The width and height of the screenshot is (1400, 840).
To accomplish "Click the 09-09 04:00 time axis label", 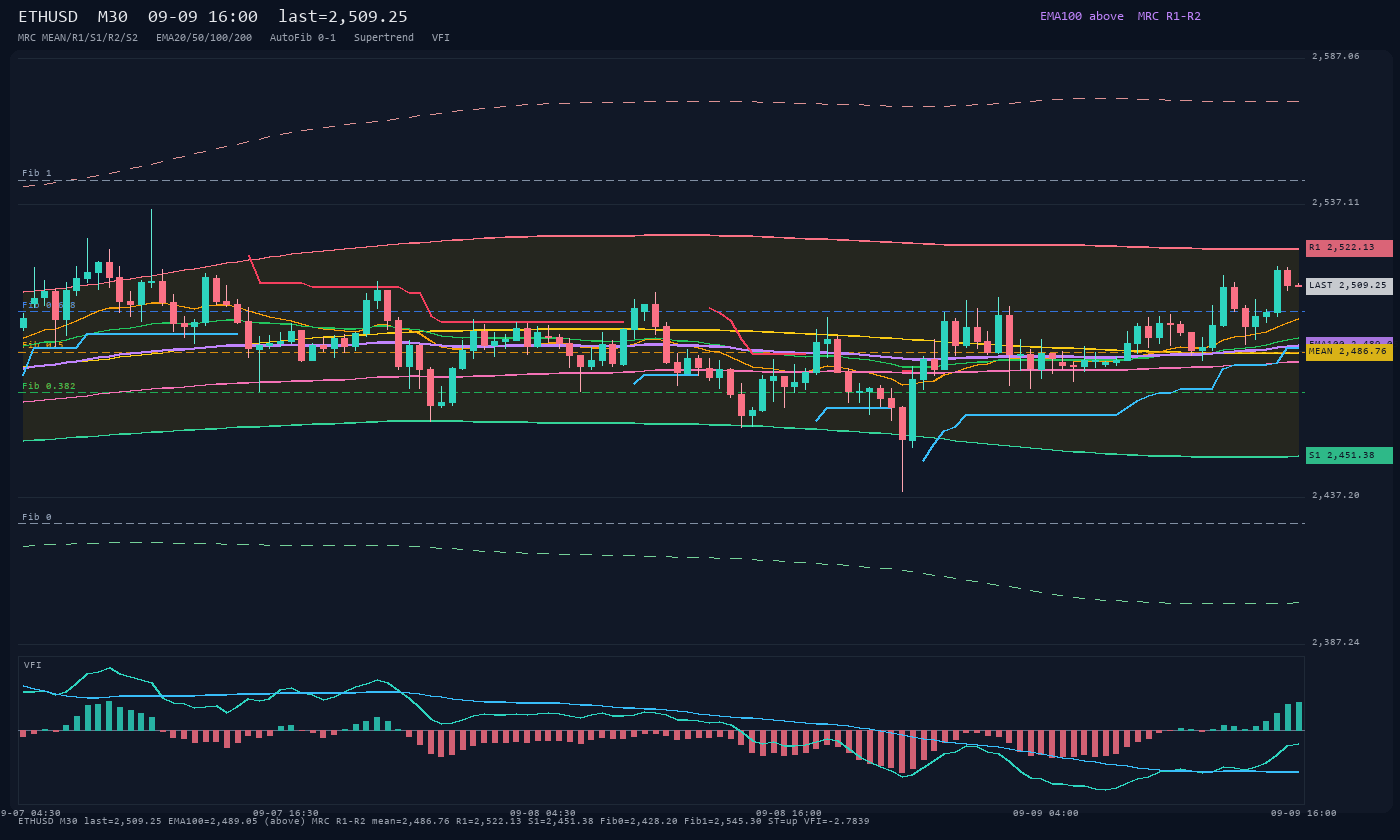I will point(1046,813).
